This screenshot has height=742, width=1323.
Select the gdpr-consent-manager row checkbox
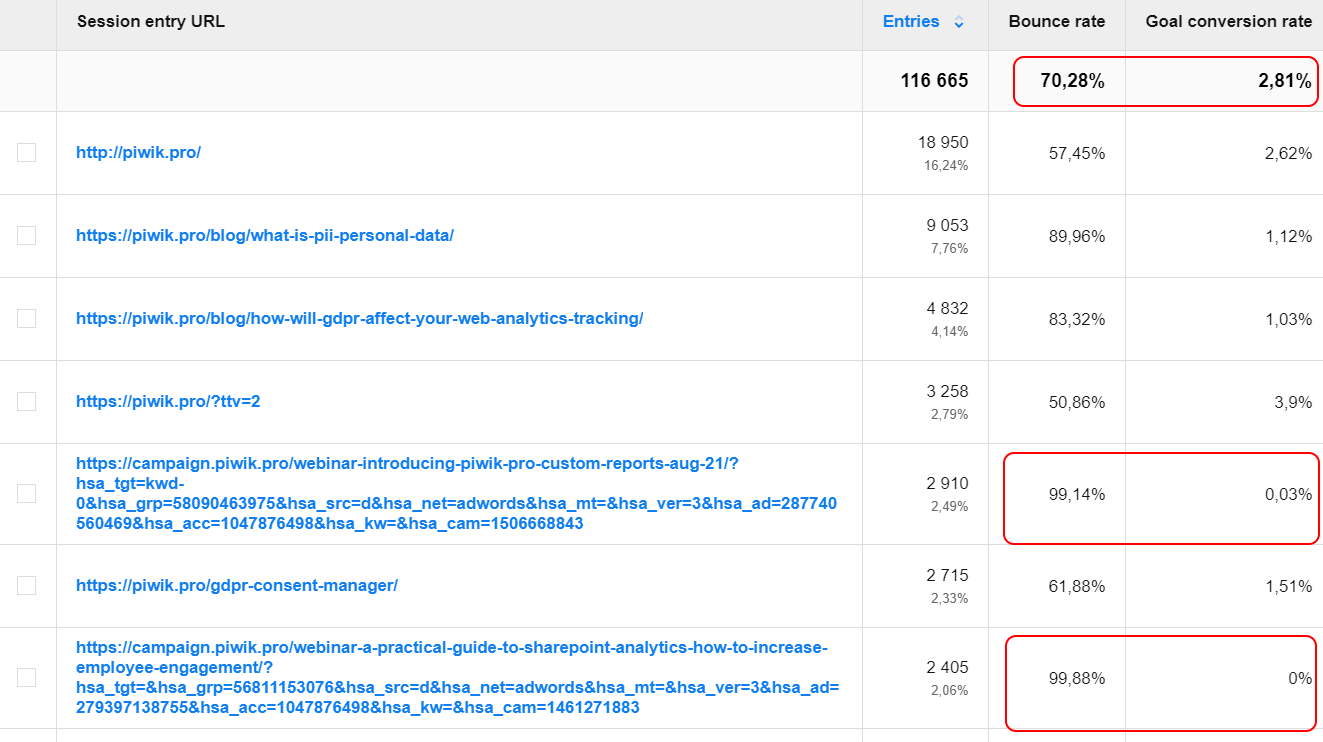27,586
